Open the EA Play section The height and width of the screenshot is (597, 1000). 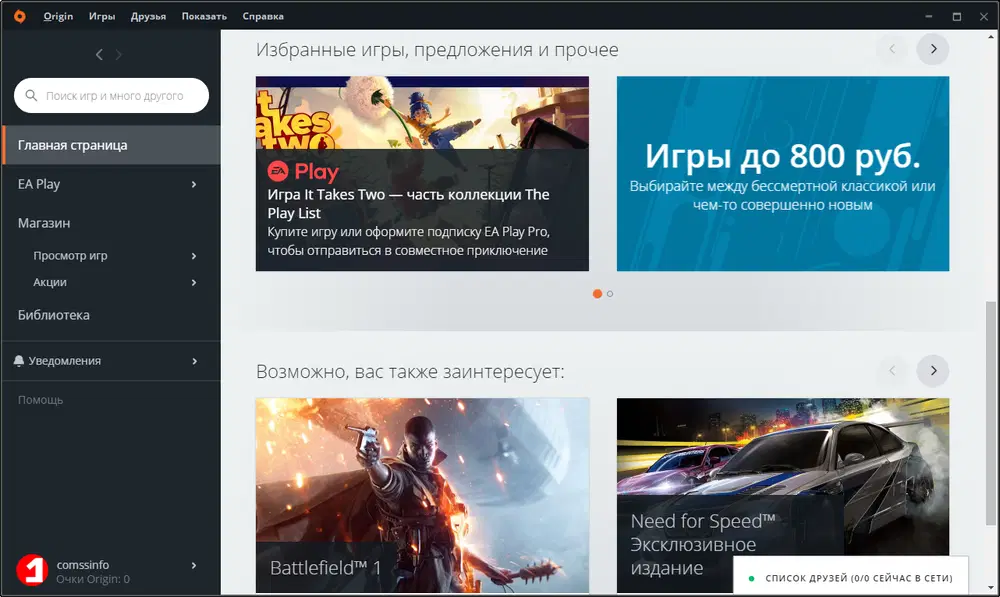(39, 184)
